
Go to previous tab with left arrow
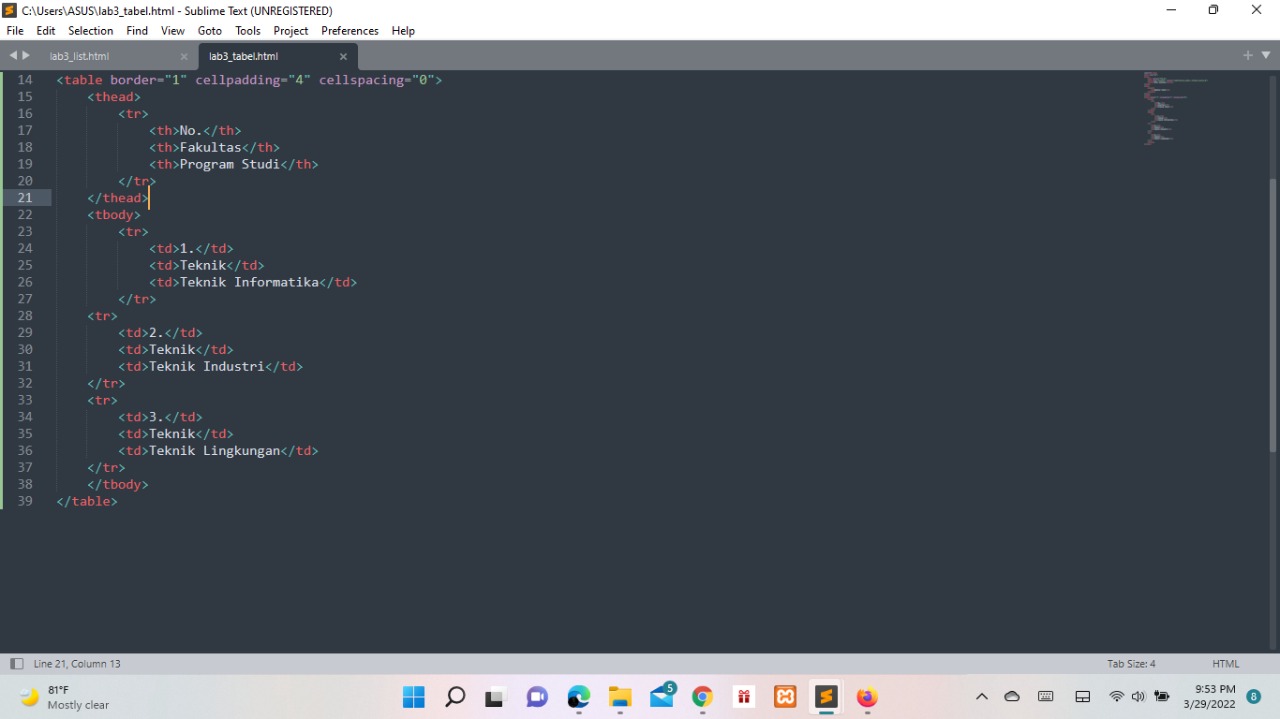pos(13,55)
